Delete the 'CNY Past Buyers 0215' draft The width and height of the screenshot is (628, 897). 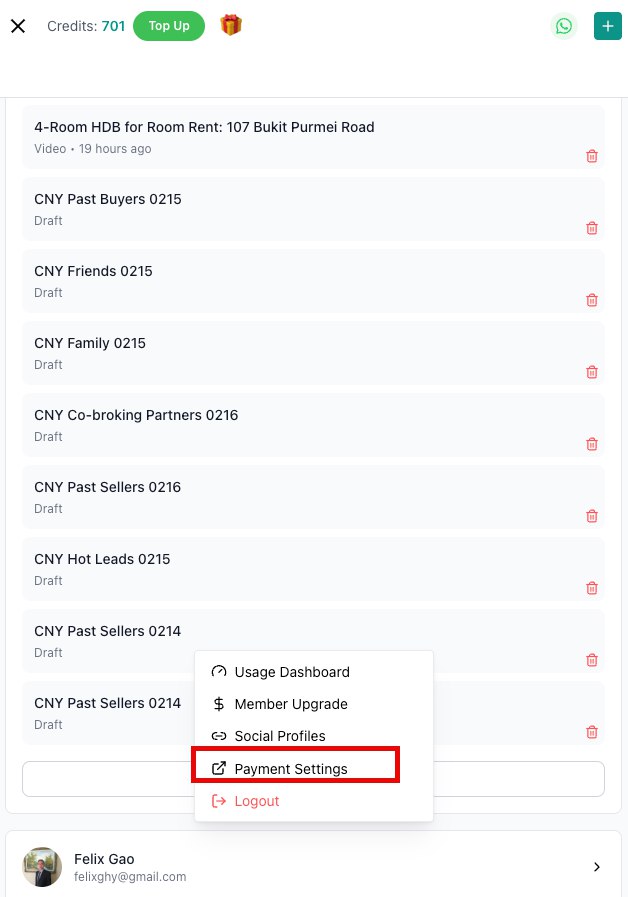point(591,228)
